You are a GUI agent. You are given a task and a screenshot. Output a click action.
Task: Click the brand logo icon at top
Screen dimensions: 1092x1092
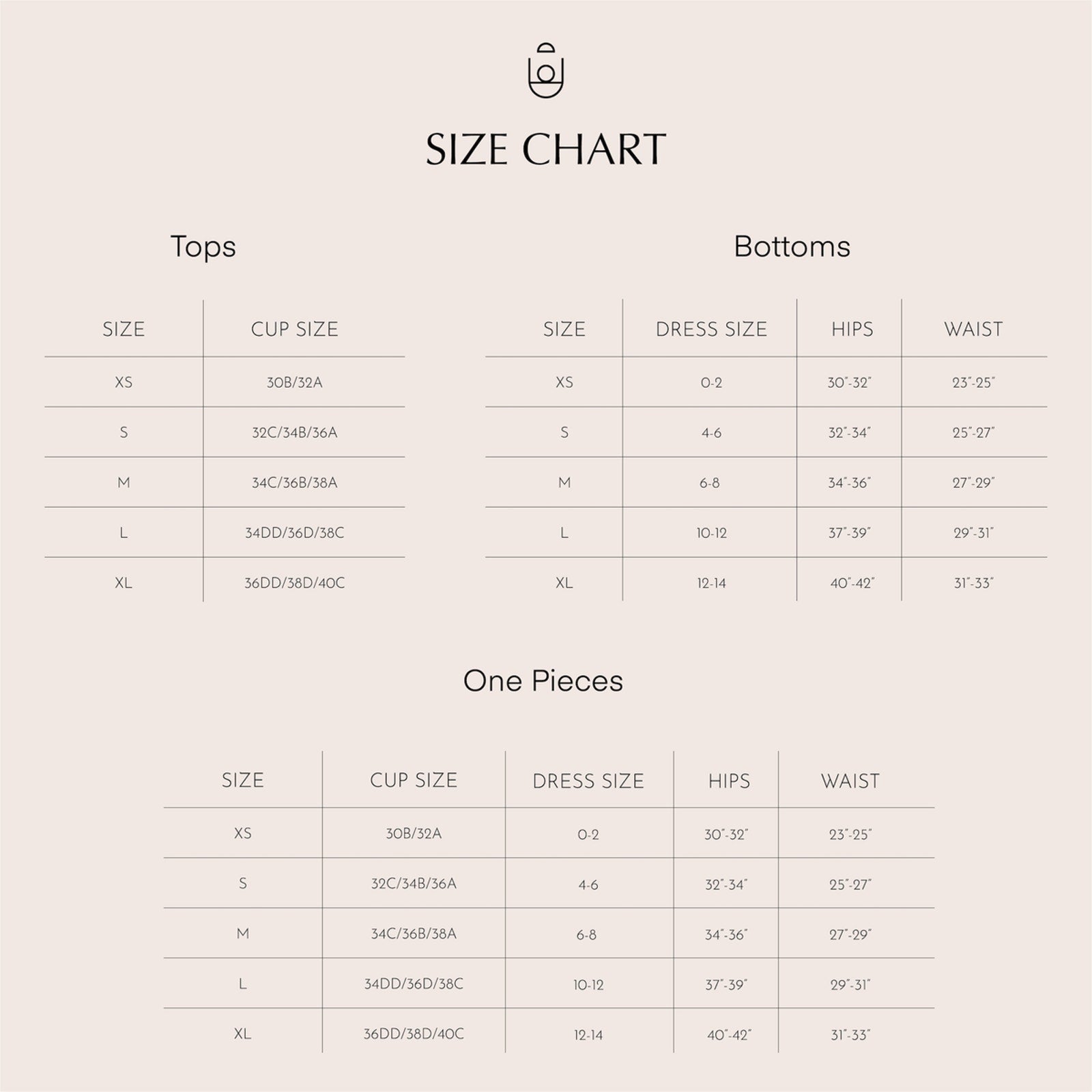(546, 70)
